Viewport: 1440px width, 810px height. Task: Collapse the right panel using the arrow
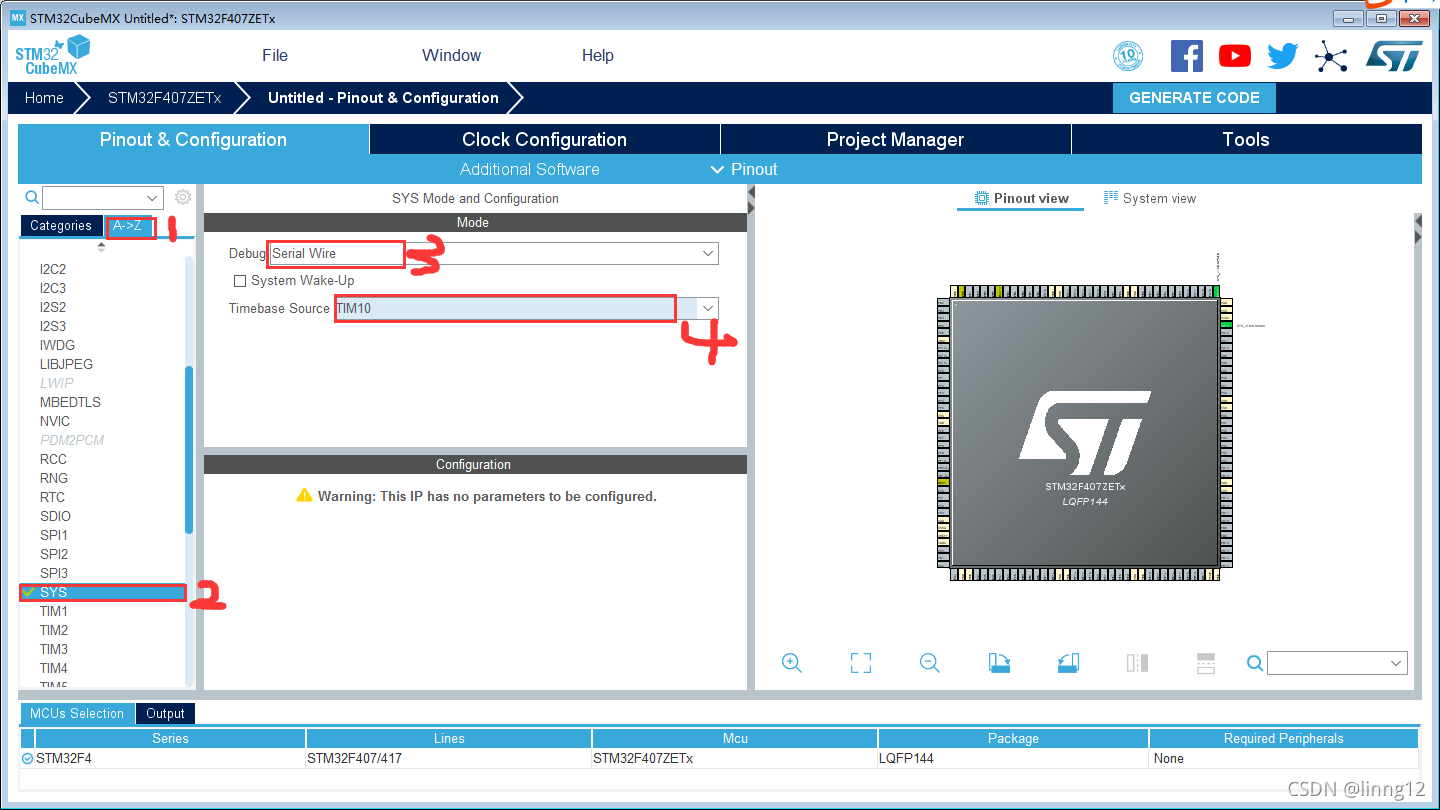1417,236
